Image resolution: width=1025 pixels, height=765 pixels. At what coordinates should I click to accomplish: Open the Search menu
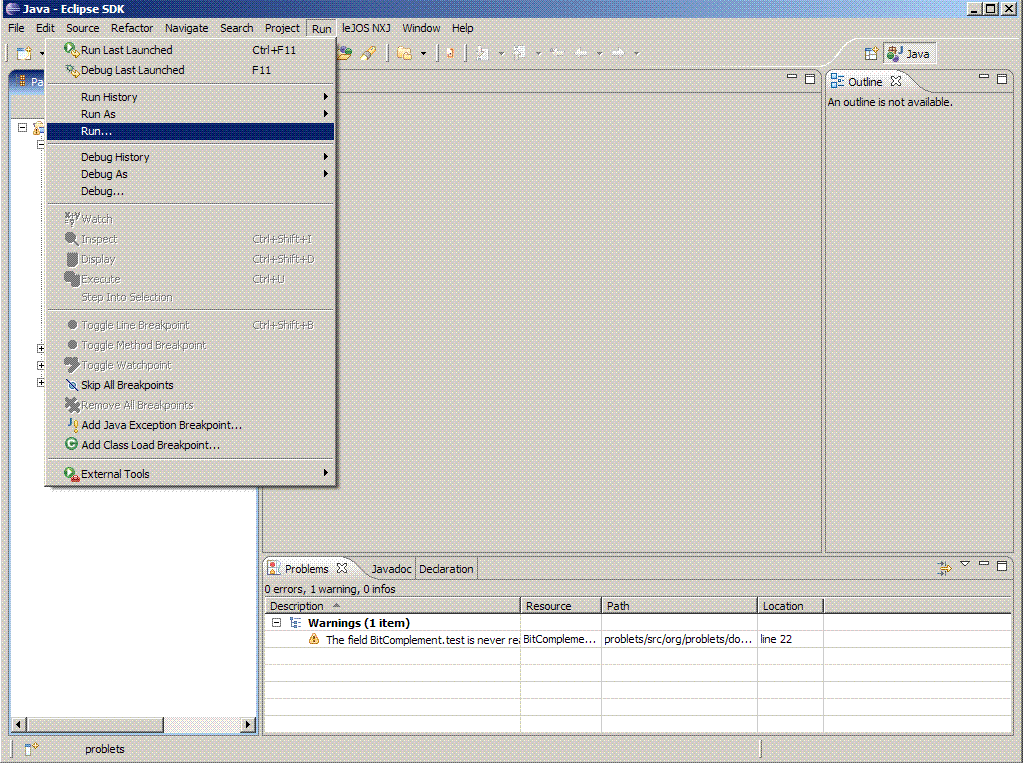coord(236,28)
